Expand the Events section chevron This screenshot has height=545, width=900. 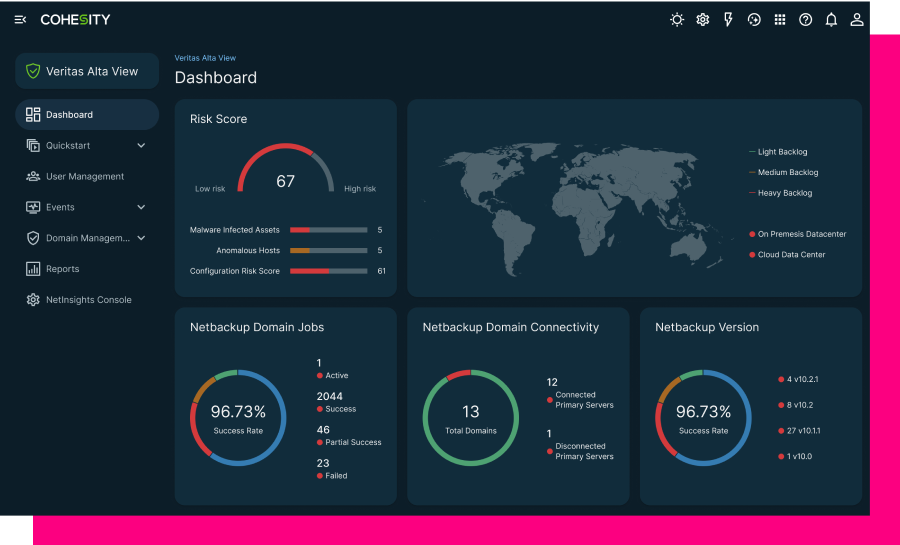(141, 208)
